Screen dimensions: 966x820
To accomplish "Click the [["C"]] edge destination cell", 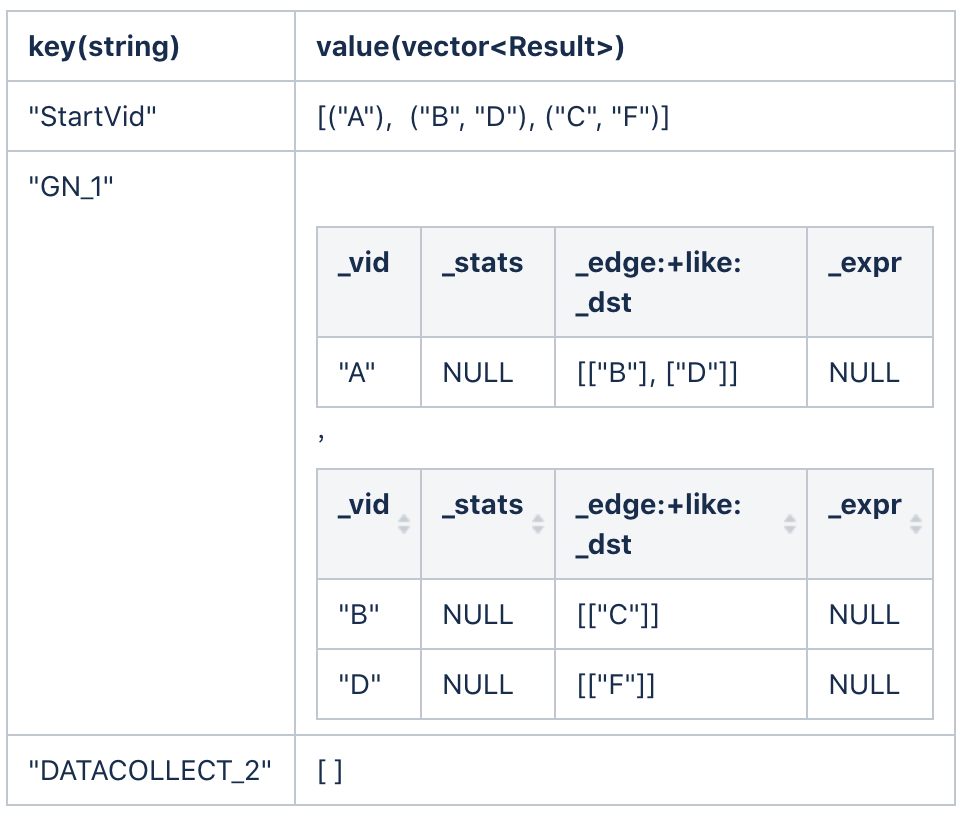I will 681,614.
